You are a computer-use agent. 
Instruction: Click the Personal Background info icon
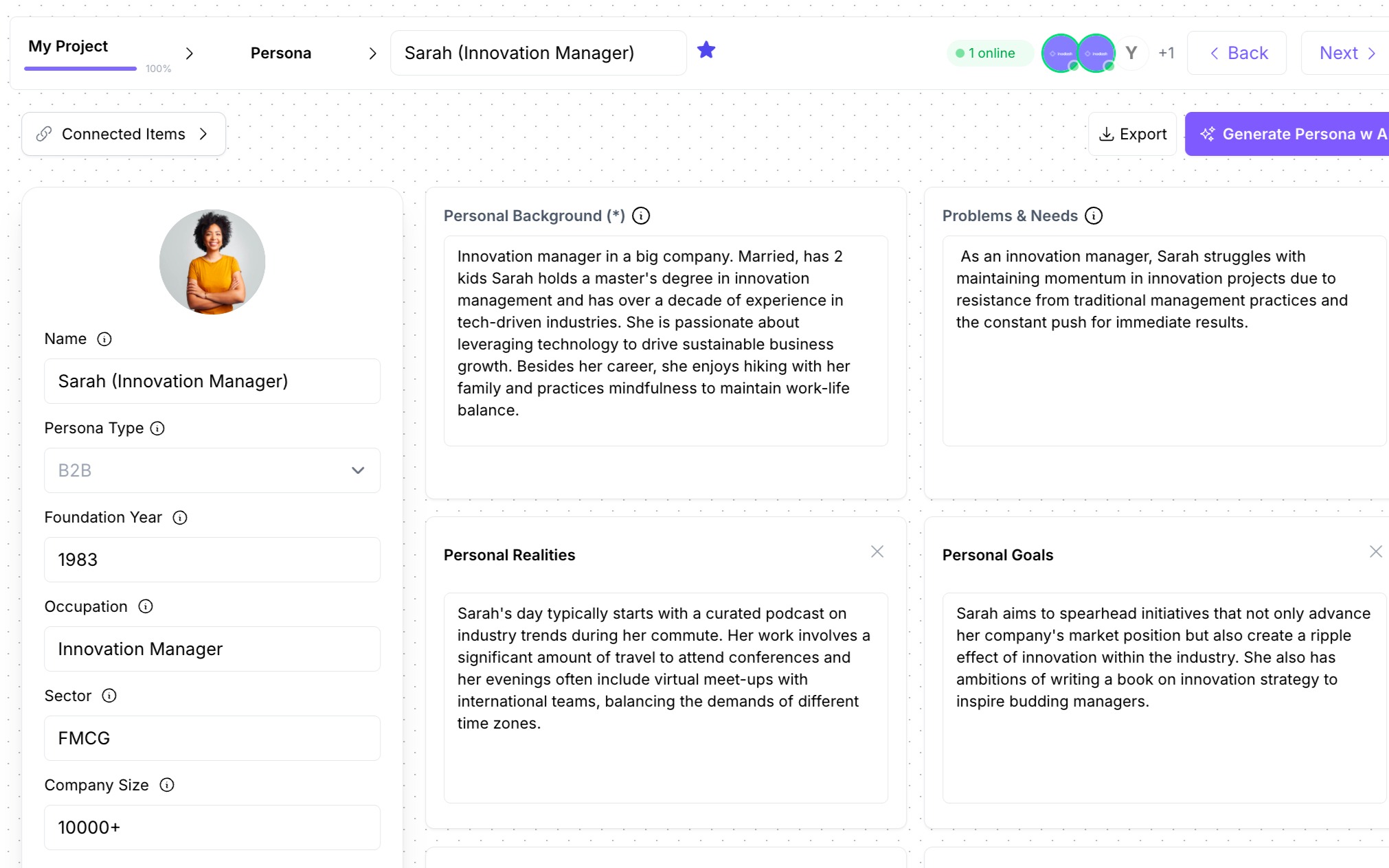[x=641, y=216]
